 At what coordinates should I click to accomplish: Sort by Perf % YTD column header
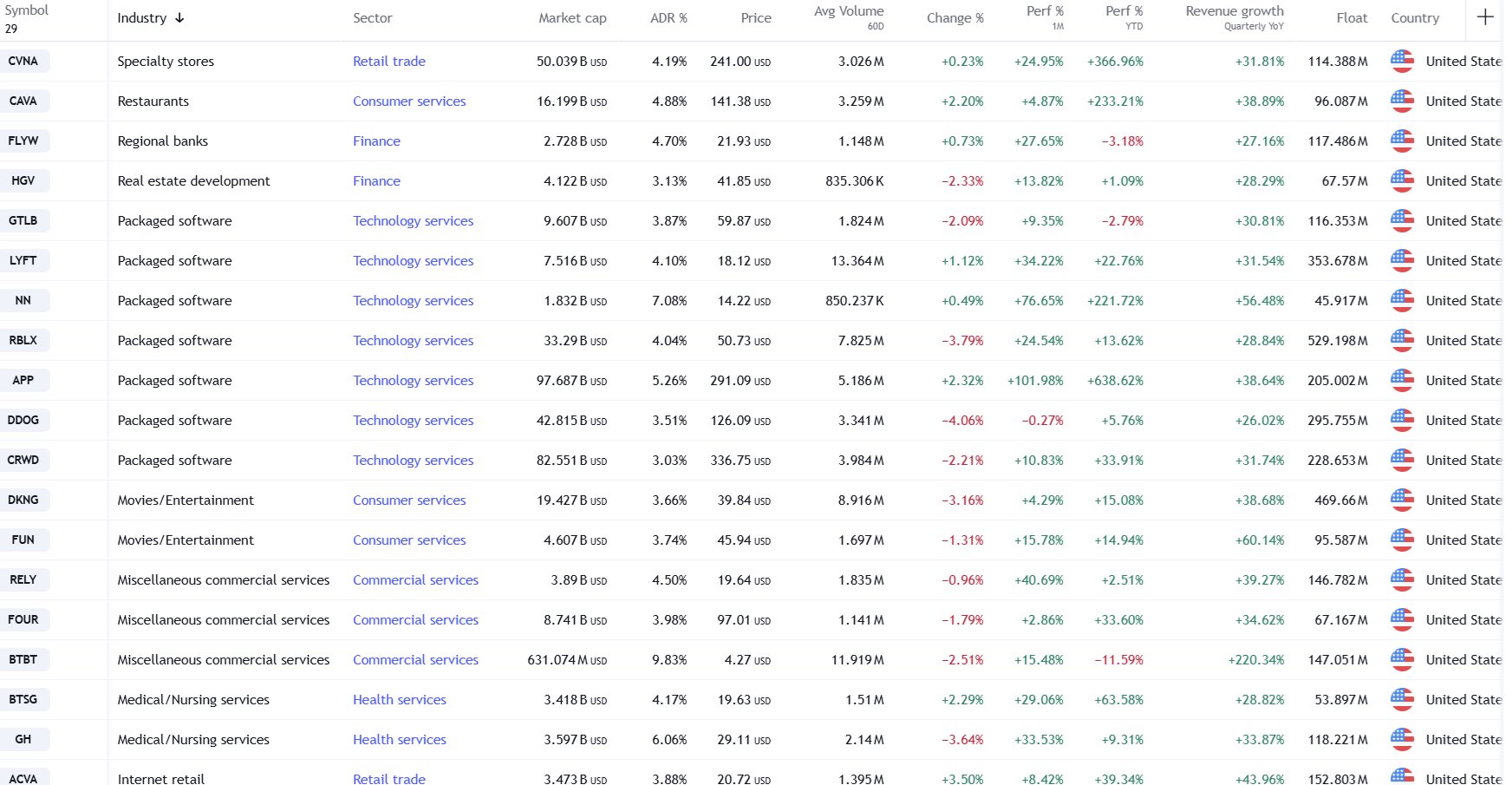[x=1124, y=17]
